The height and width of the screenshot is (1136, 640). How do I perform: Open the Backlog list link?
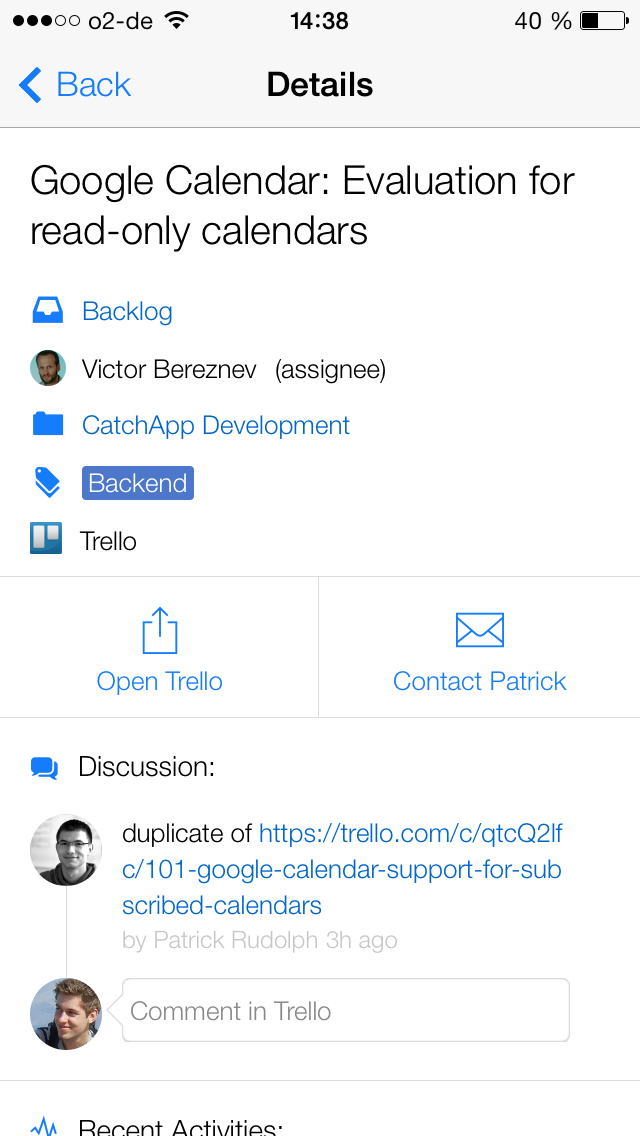point(127,312)
